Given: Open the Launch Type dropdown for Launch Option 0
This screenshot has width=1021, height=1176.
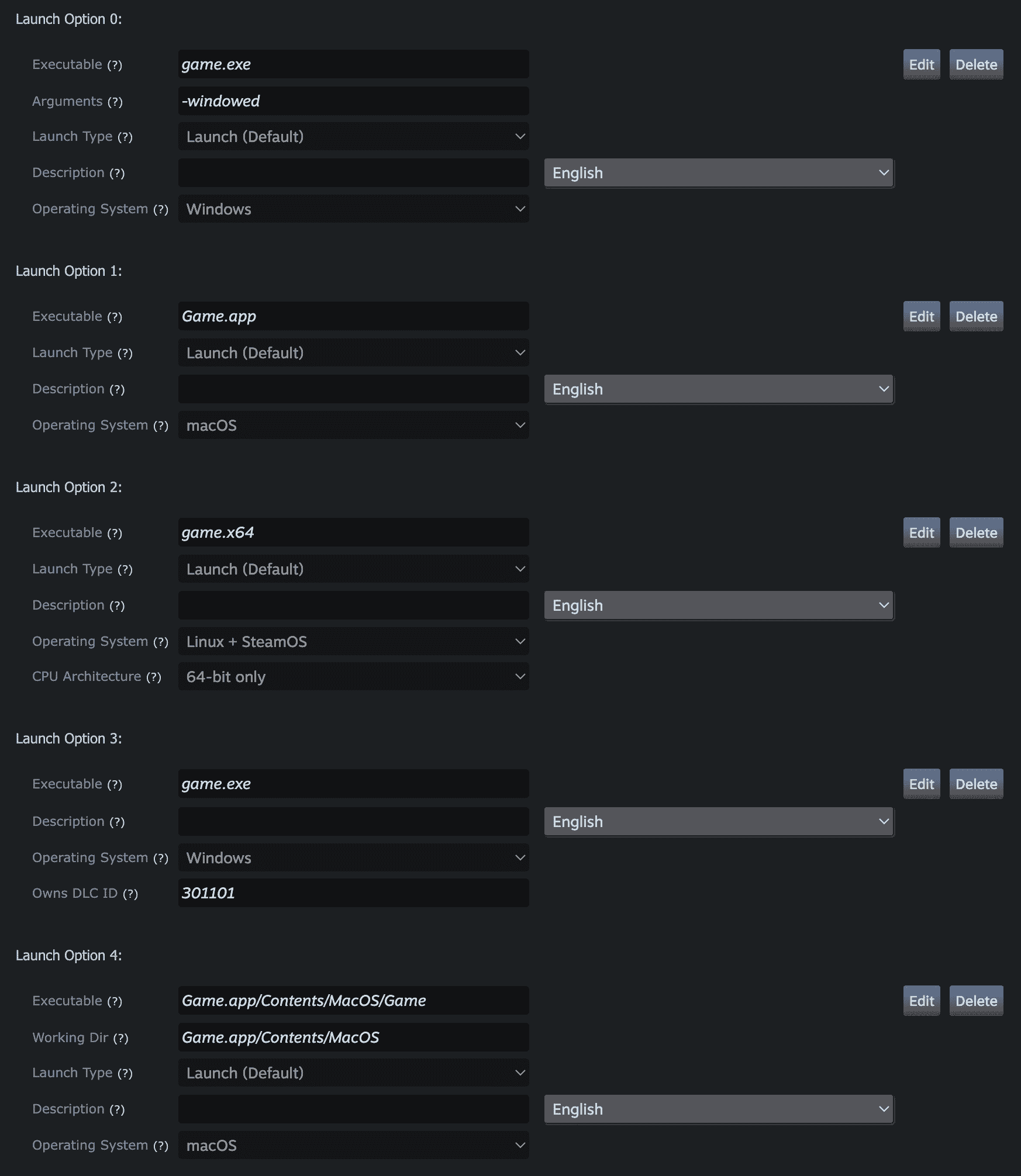Looking at the screenshot, I should point(353,136).
